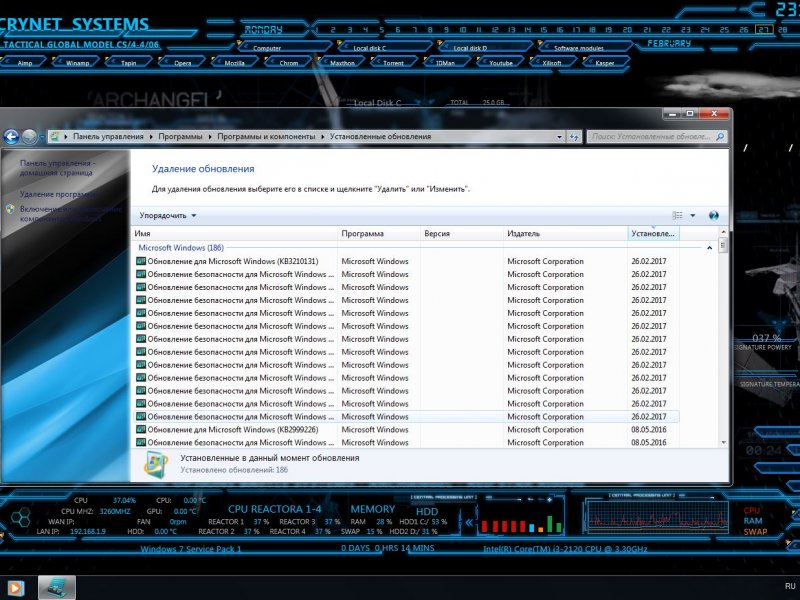This screenshot has height=600, width=800.
Task: Expand the address bar history dropdown
Action: (560, 137)
